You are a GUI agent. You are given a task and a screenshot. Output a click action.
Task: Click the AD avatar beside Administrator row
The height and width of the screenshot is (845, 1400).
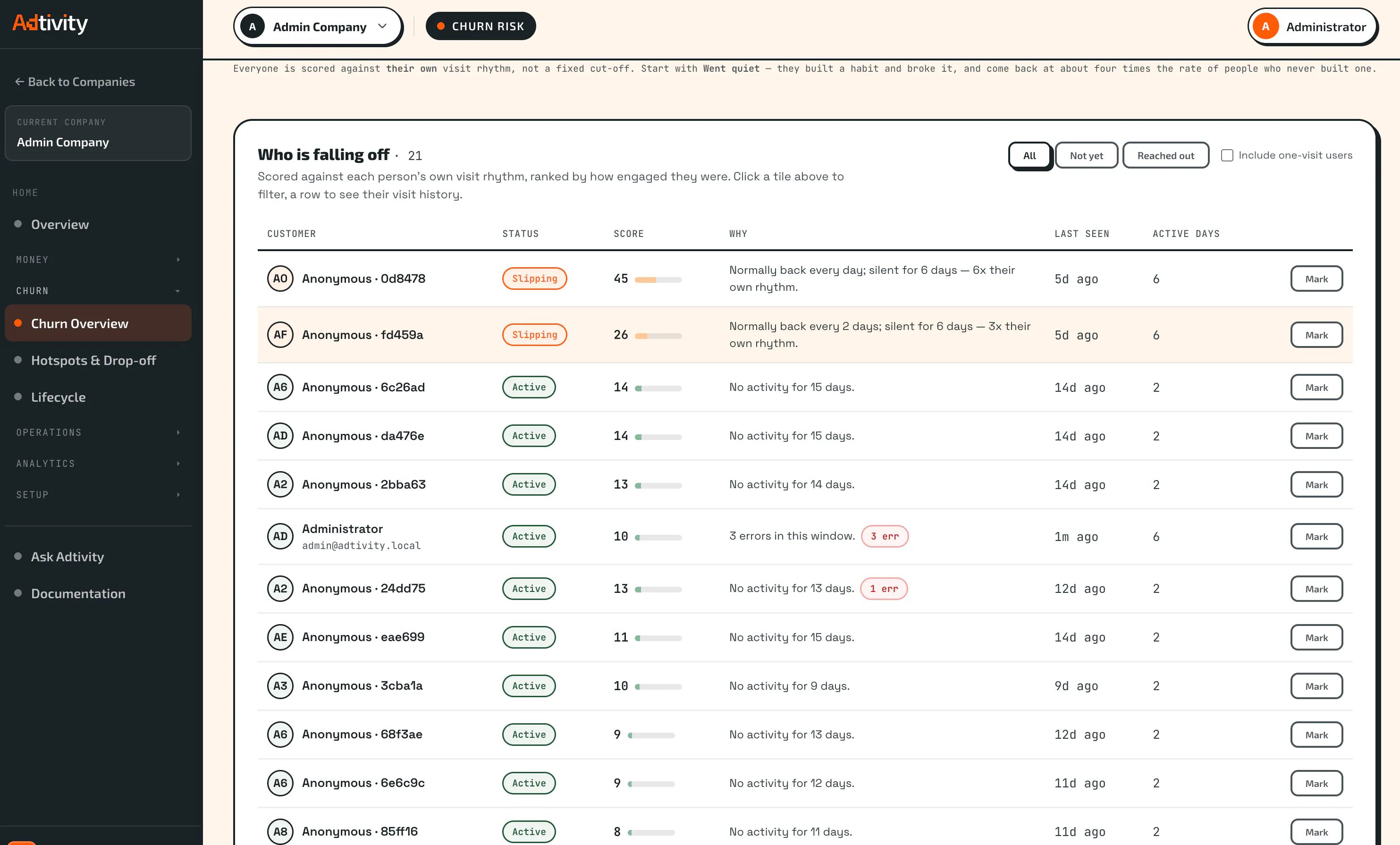[280, 536]
